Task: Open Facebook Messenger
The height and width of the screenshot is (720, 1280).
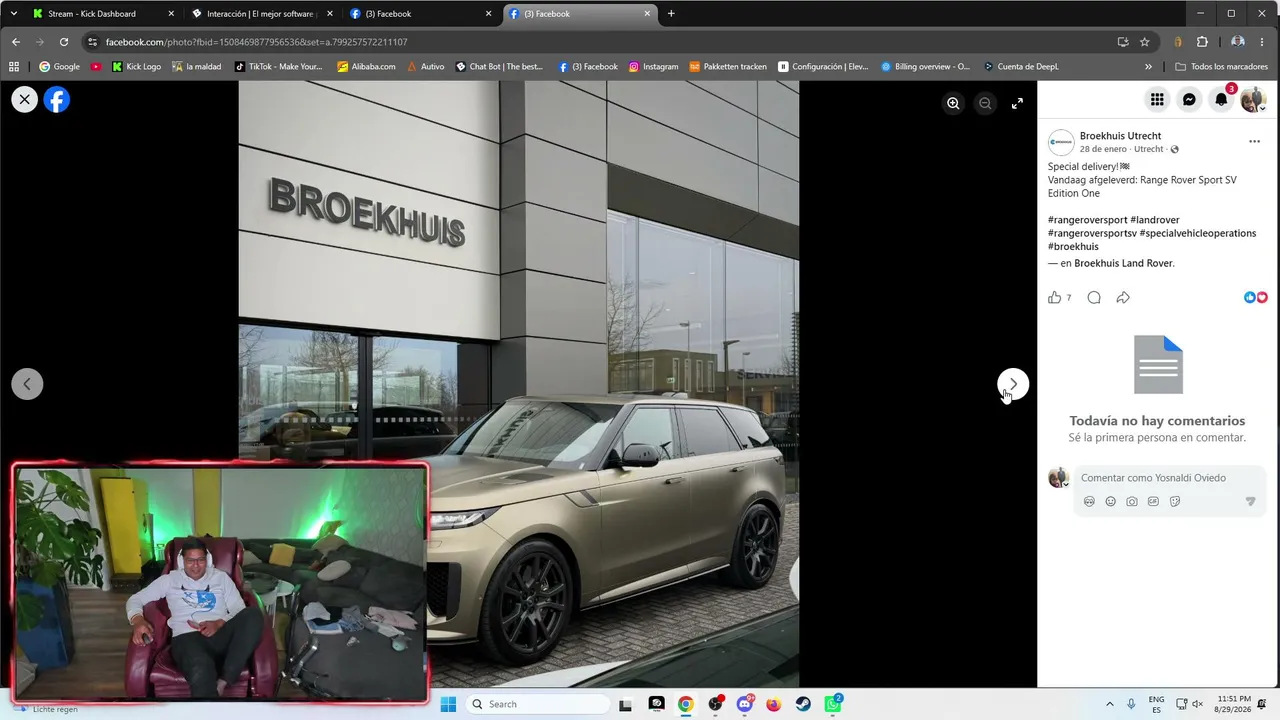Action: coord(1189,99)
